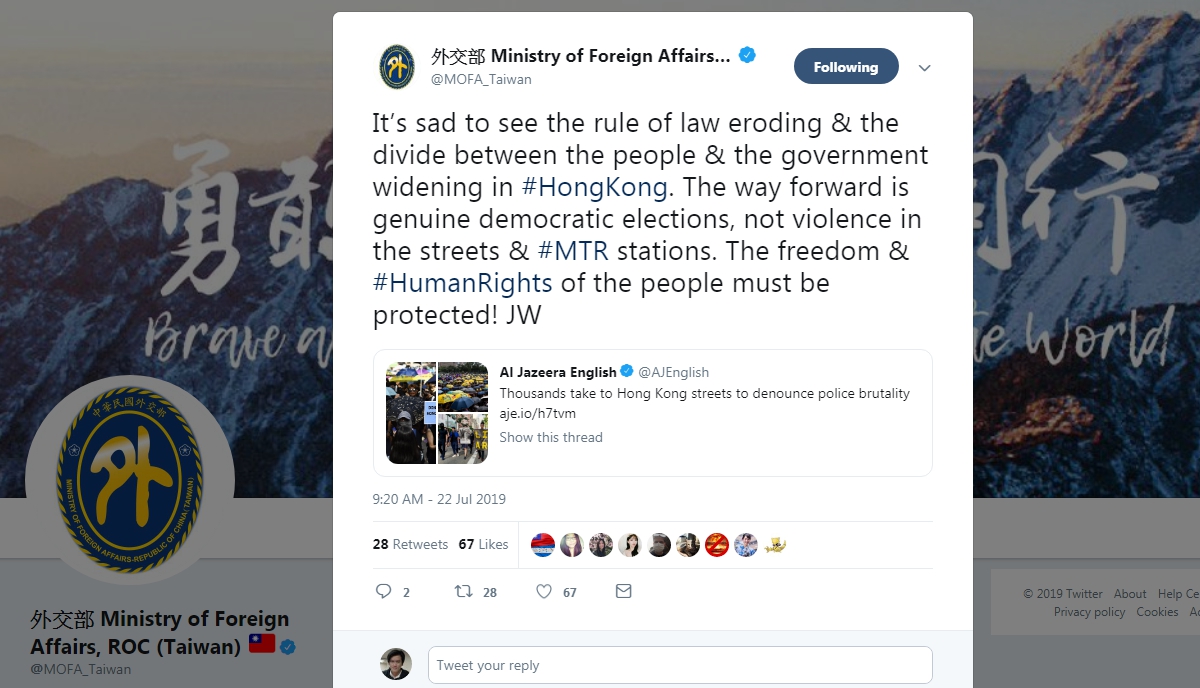Click the large MOFA profile picture

(x=130, y=480)
